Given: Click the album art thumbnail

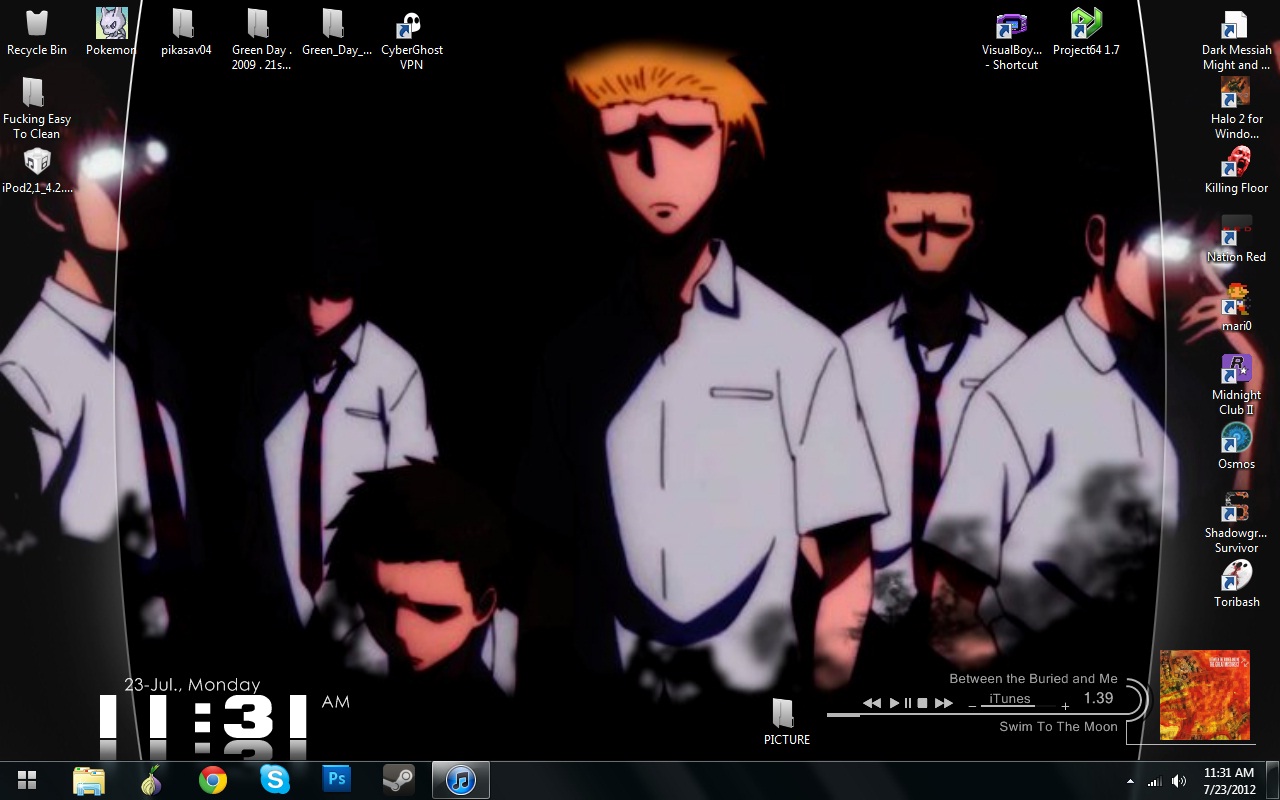Looking at the screenshot, I should 1204,695.
